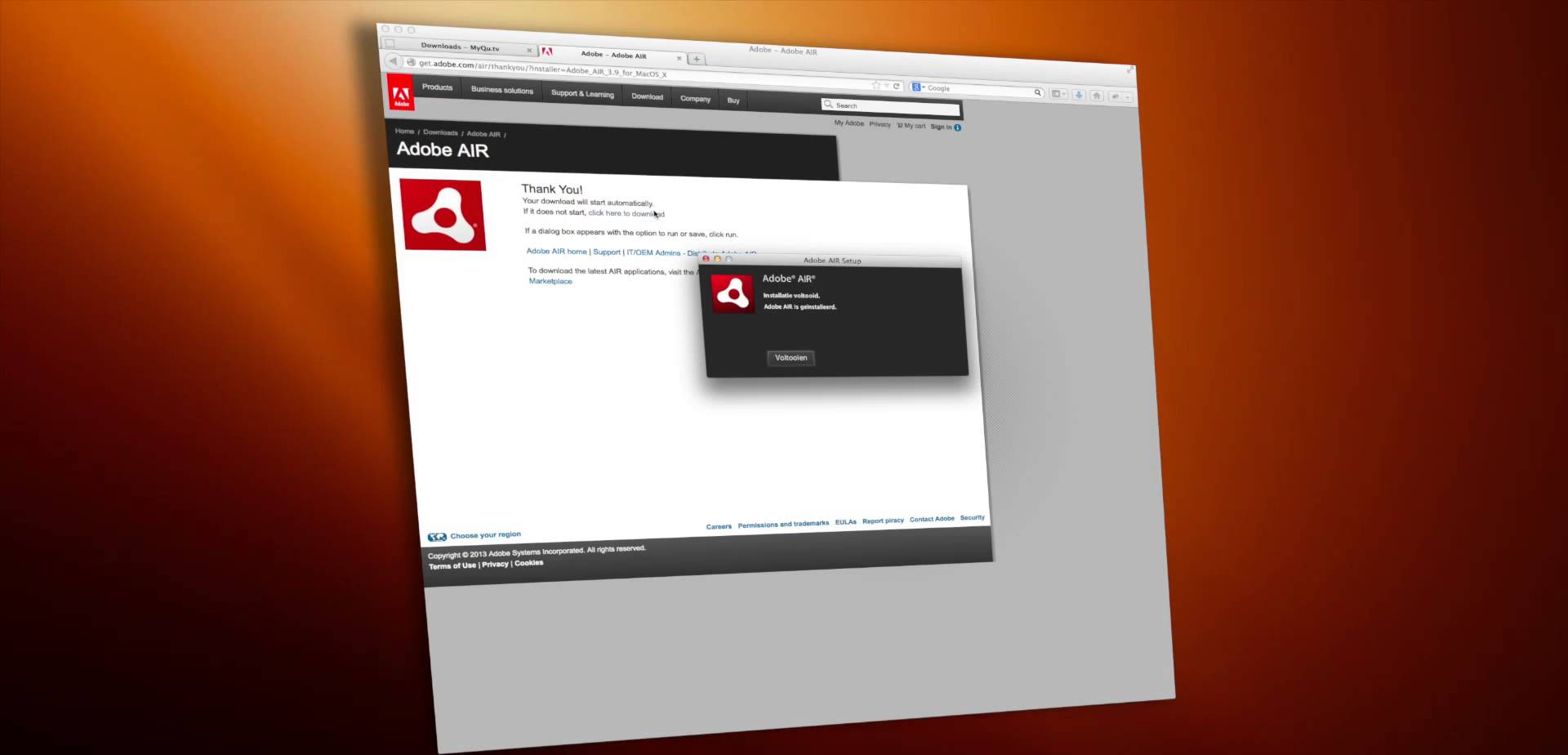Click the Downloads breadcrumb
This screenshot has height=755, width=1568.
click(440, 132)
